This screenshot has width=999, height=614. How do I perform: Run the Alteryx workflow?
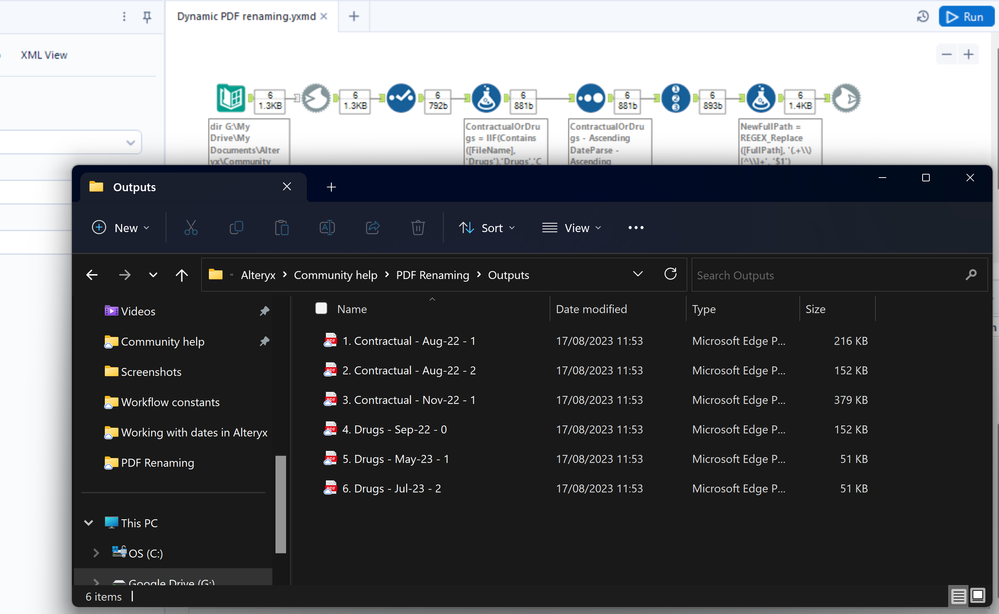966,17
